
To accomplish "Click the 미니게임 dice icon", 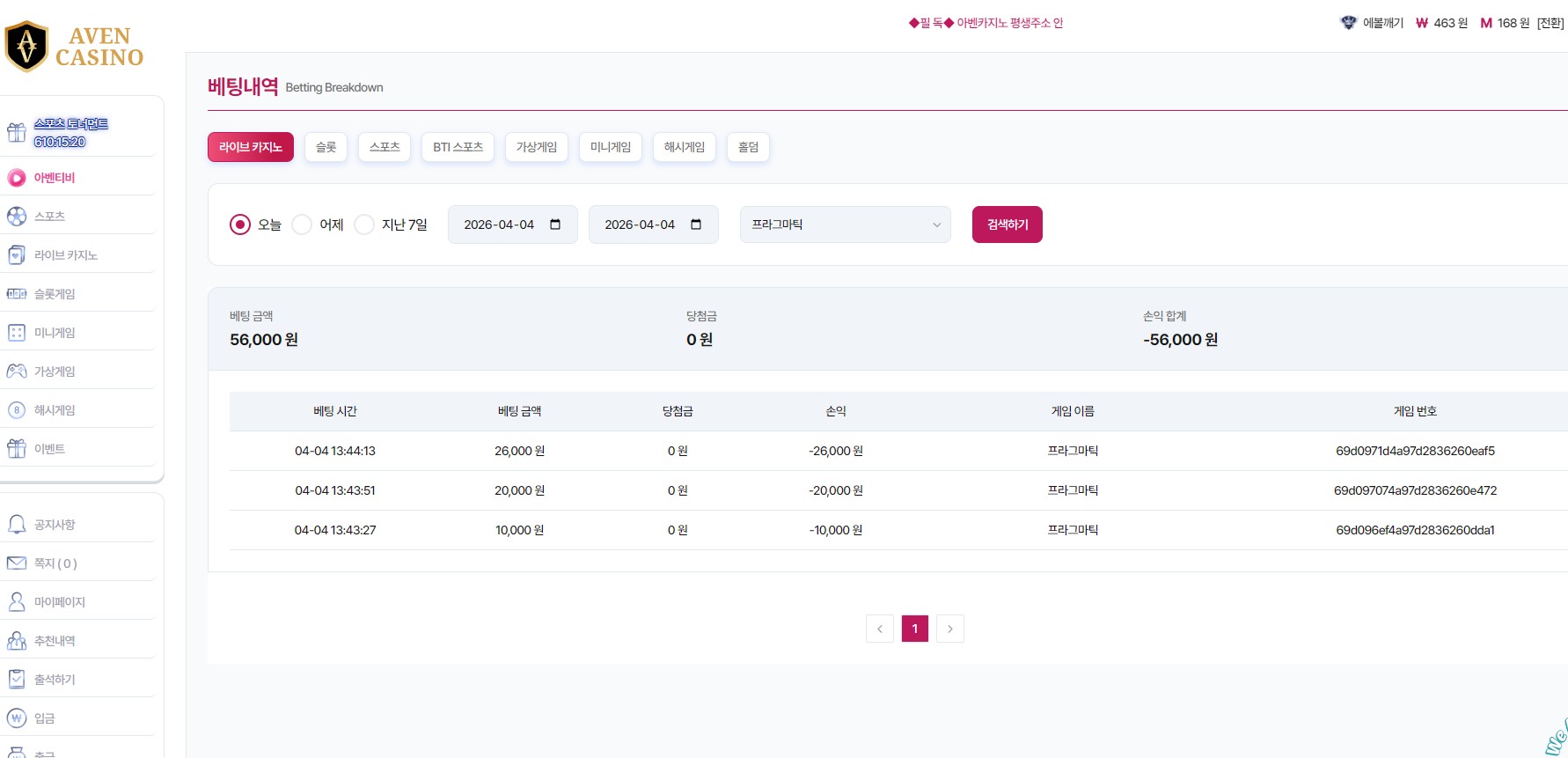I will pyautogui.click(x=17, y=333).
